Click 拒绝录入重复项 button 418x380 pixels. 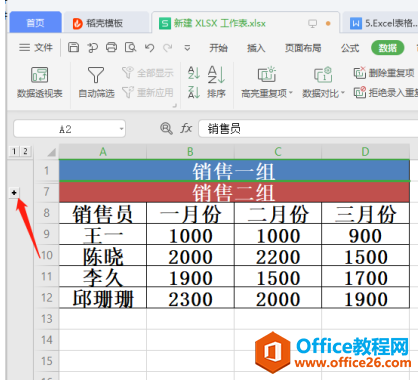click(386, 92)
